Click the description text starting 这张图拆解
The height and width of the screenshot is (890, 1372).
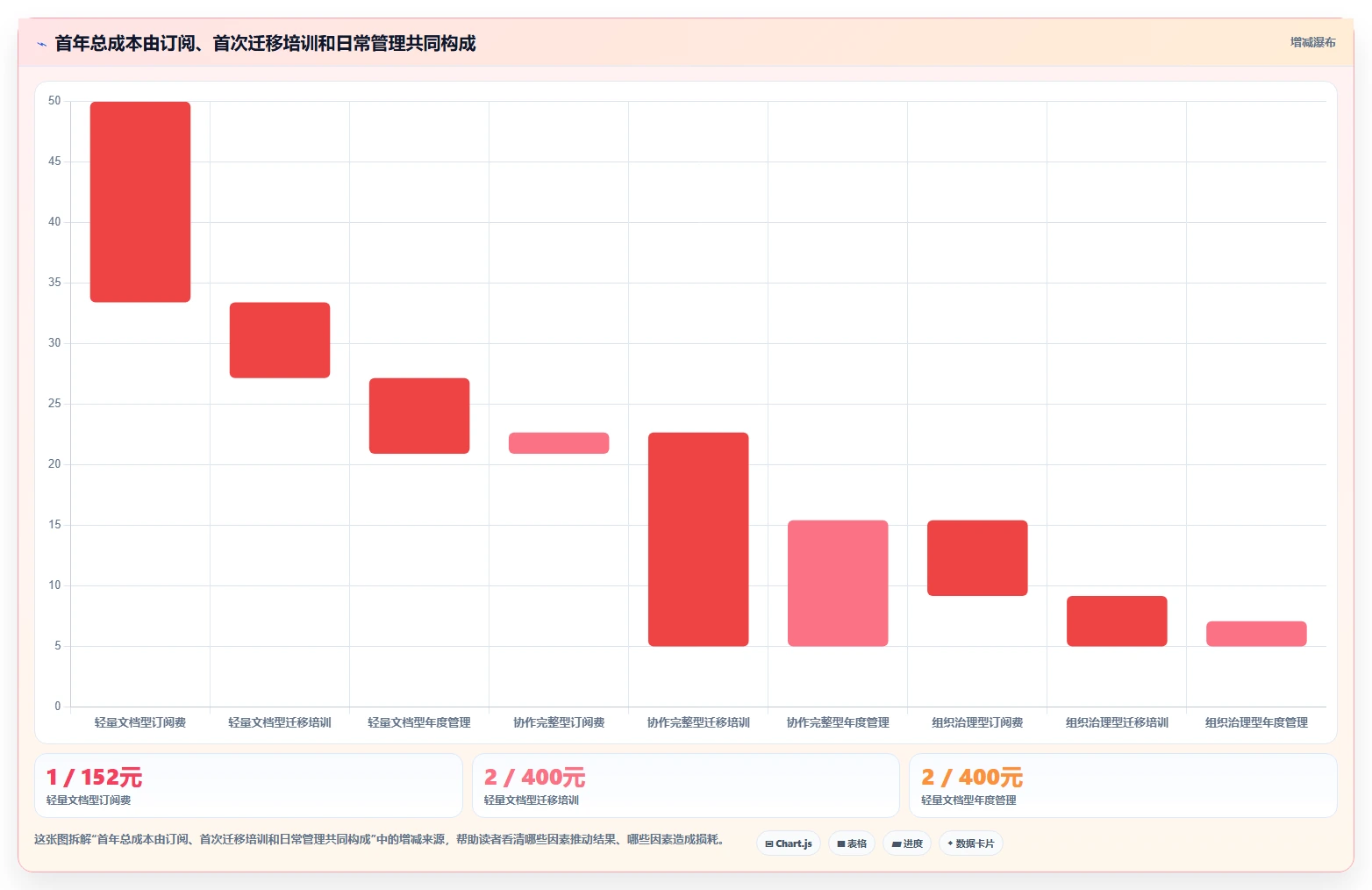381,840
